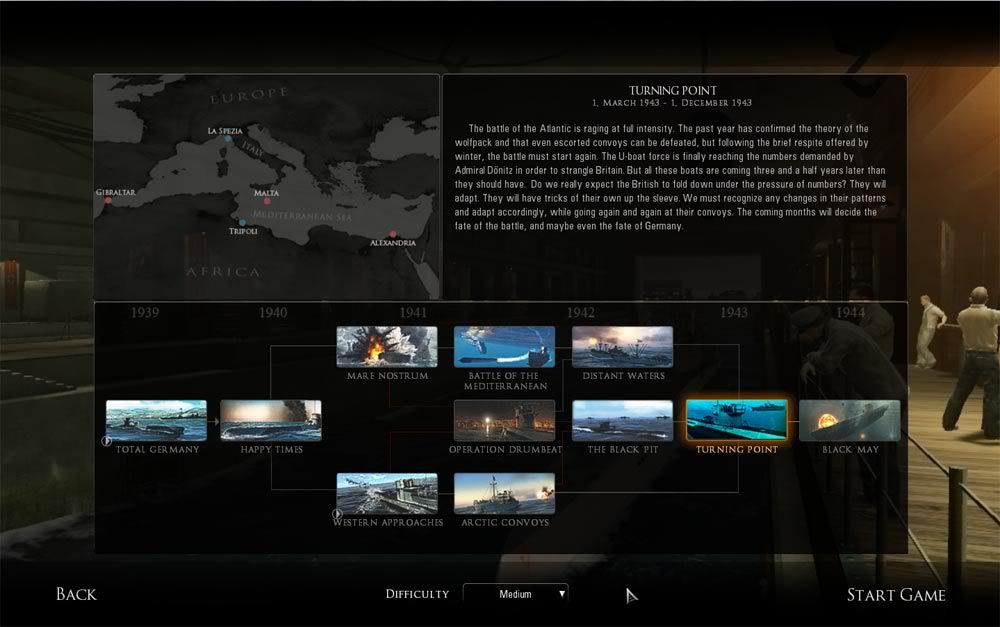Start Game with the selected campaign
The height and width of the screenshot is (627, 1000).
coord(896,595)
